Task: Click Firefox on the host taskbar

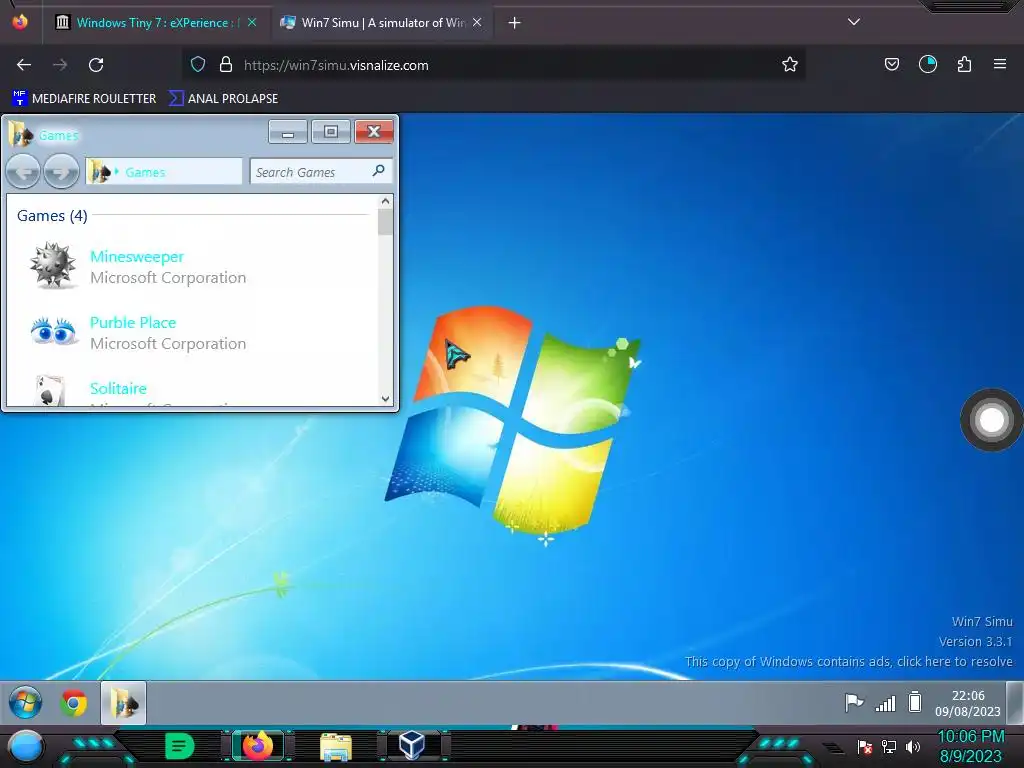Action: [x=258, y=745]
